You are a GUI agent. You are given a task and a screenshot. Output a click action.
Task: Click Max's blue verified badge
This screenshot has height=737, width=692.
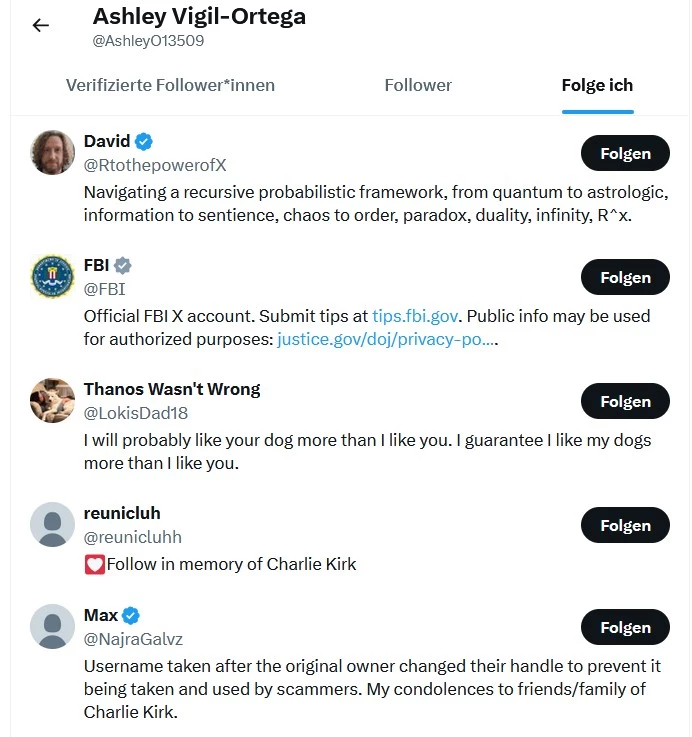(x=131, y=615)
